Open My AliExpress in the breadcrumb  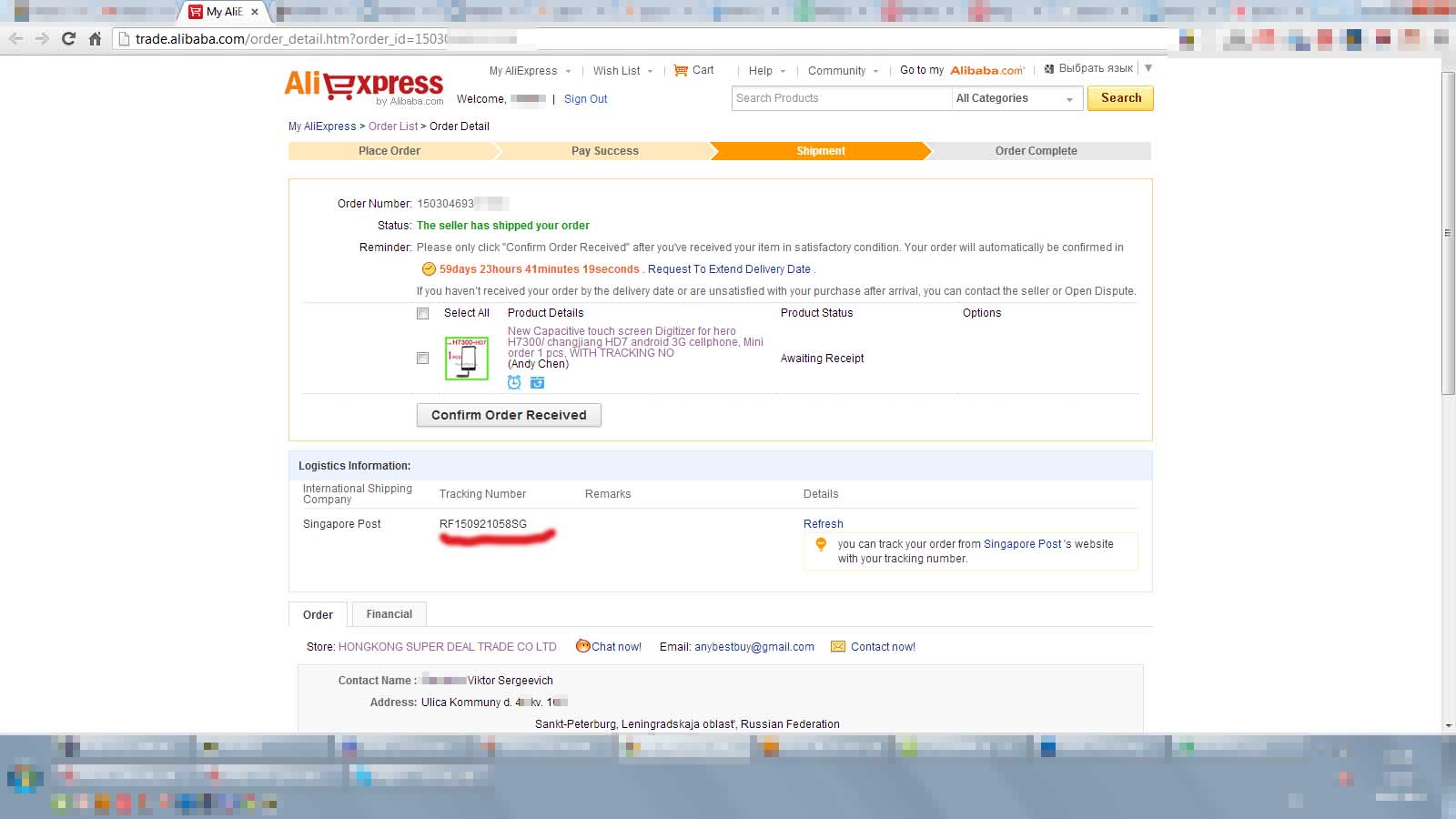click(322, 126)
